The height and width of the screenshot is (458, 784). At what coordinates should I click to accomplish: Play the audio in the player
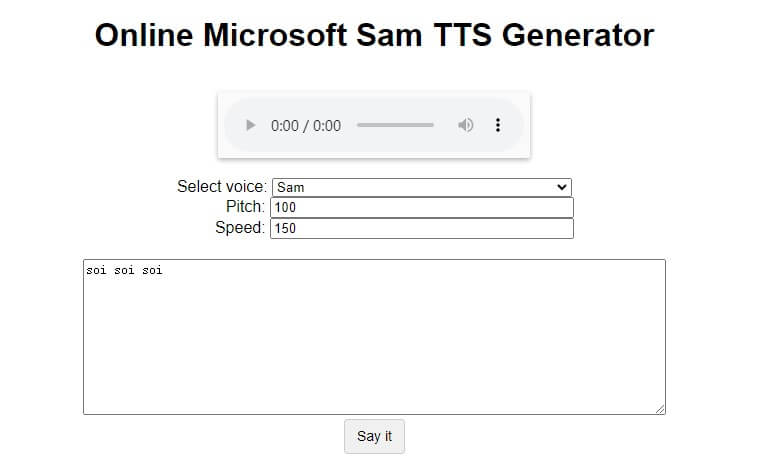point(251,125)
